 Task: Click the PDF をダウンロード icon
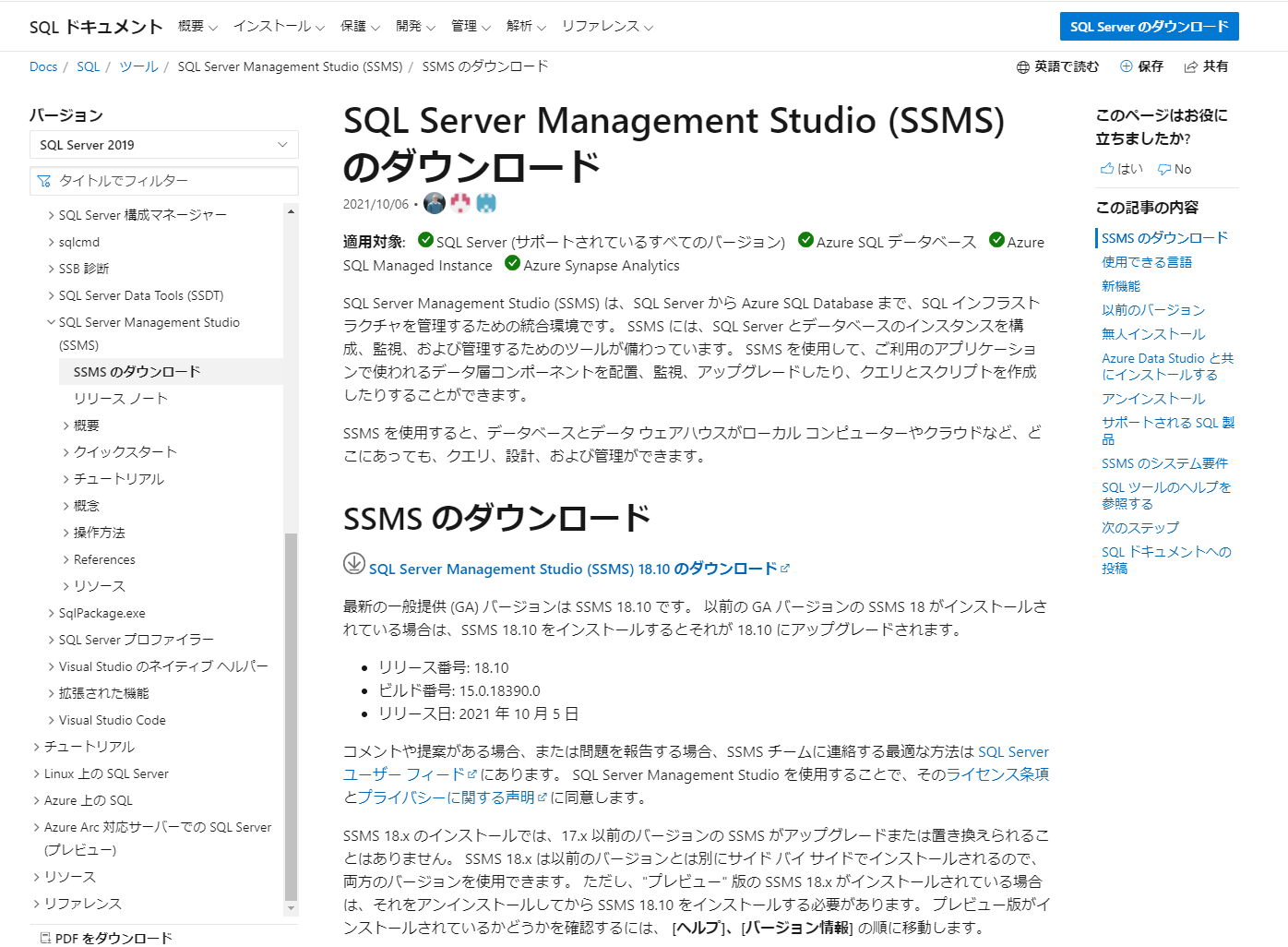pos(47,937)
